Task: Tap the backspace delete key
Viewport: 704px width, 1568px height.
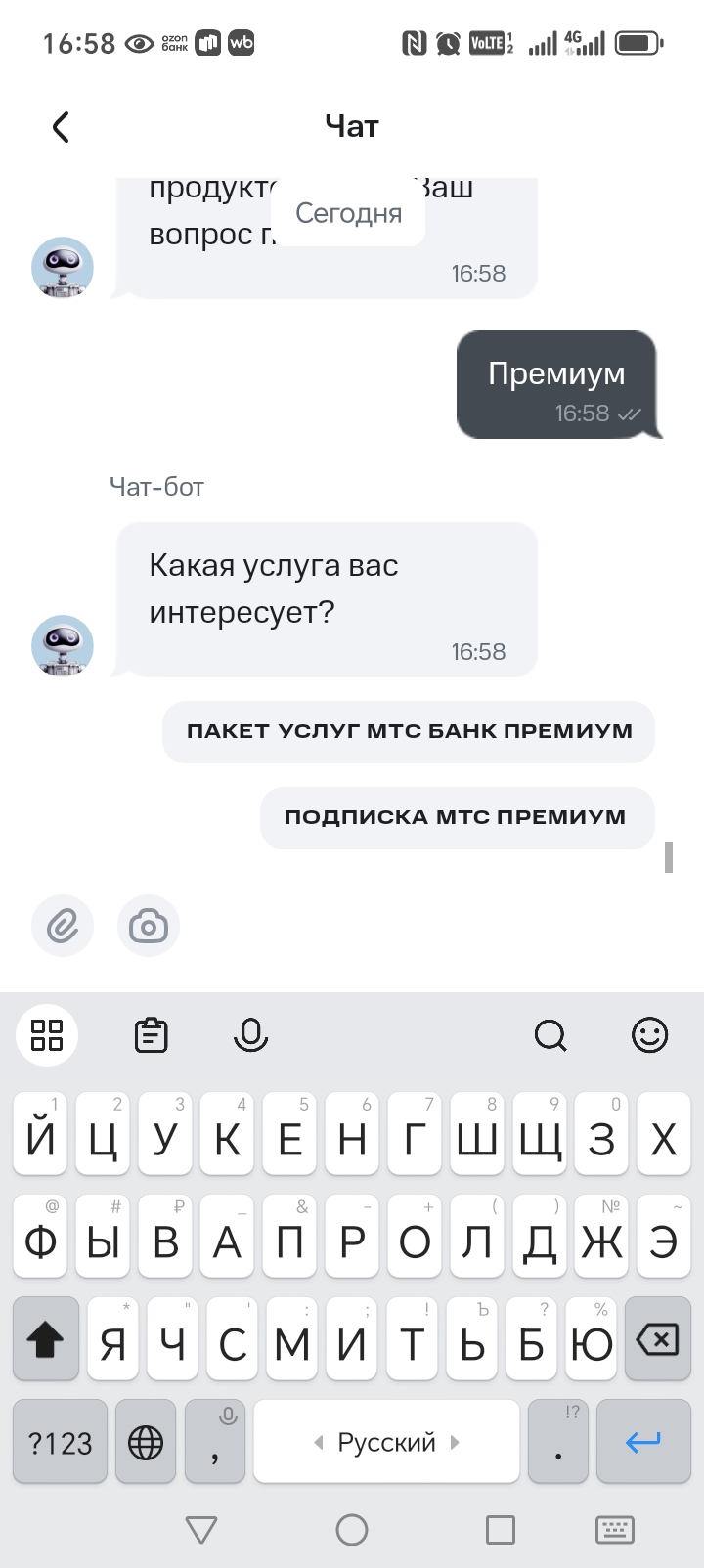Action: pos(657,1338)
